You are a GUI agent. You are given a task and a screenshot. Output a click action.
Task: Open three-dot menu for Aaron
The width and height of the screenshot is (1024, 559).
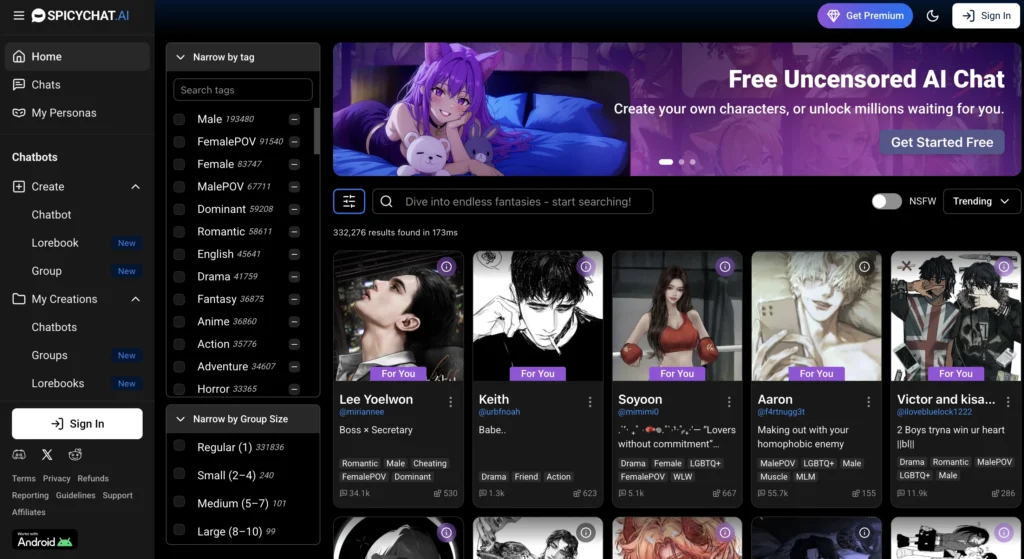coord(869,402)
